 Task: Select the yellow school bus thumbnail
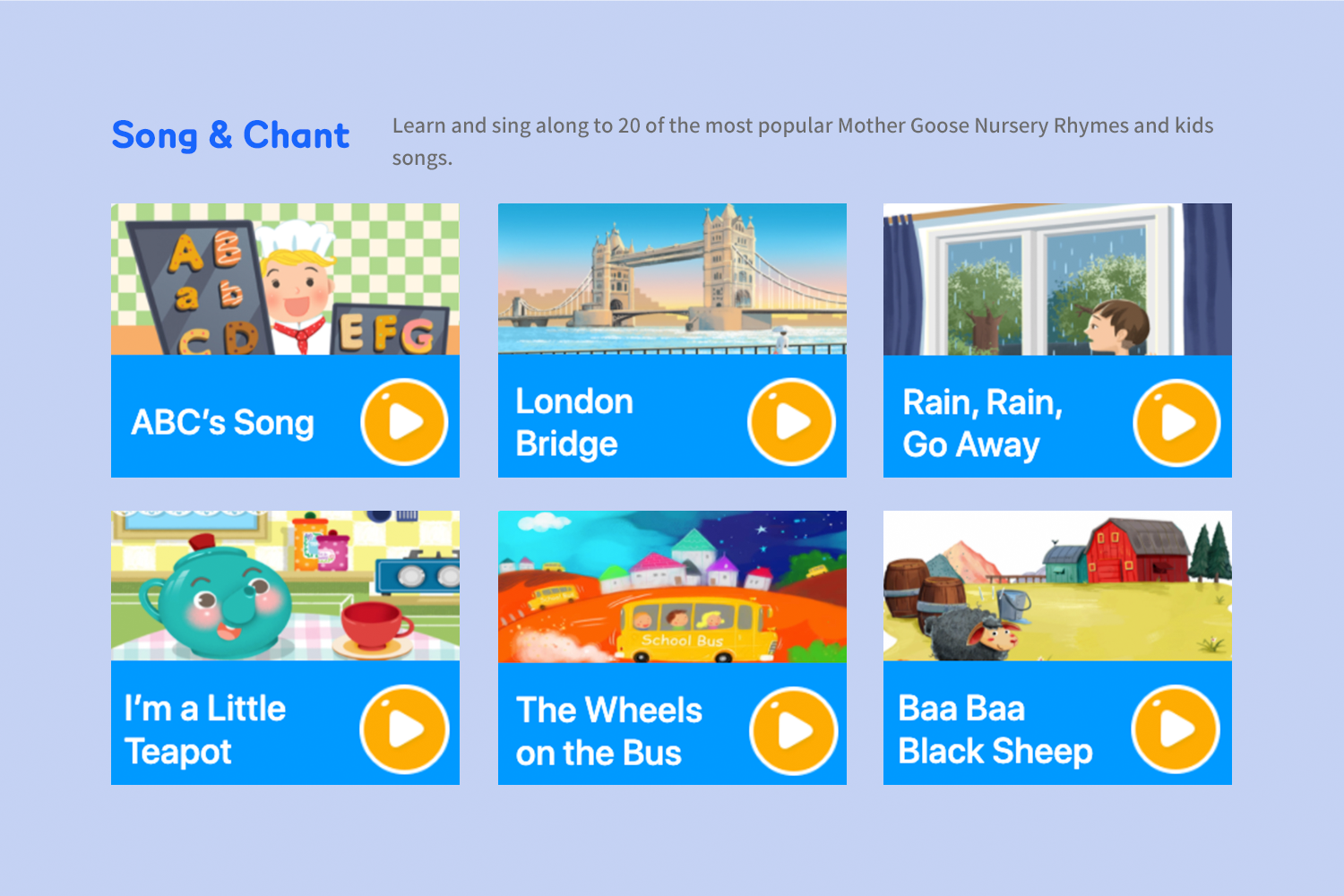672,587
